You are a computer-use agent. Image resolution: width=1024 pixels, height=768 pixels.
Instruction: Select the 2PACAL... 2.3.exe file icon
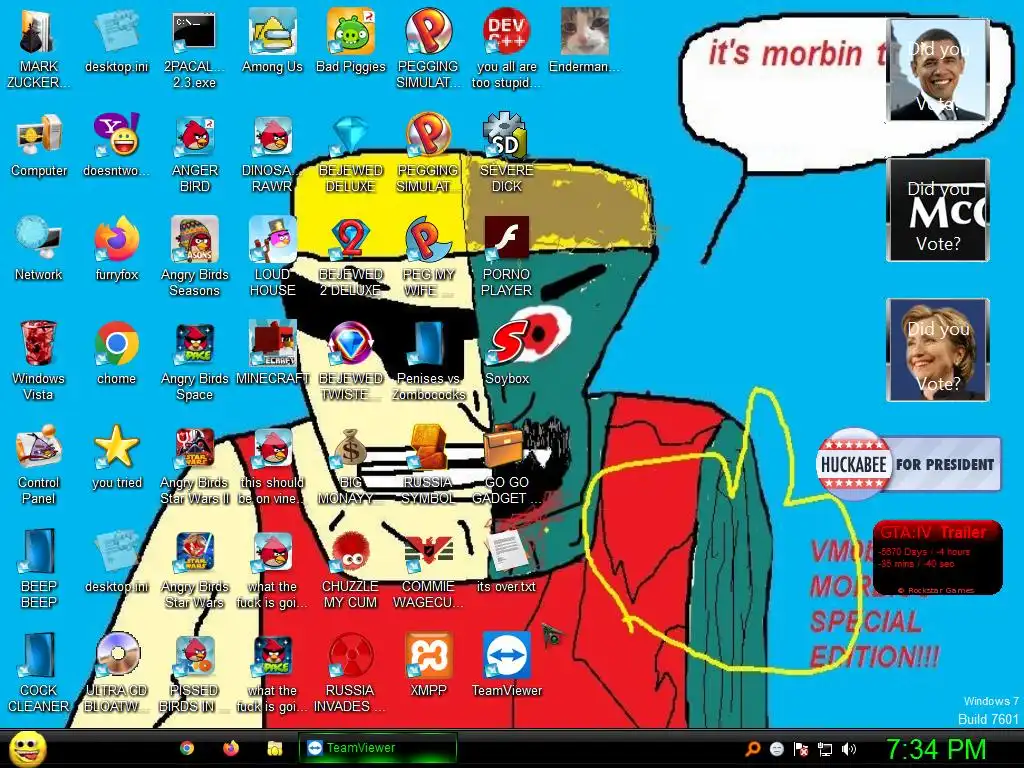(194, 48)
